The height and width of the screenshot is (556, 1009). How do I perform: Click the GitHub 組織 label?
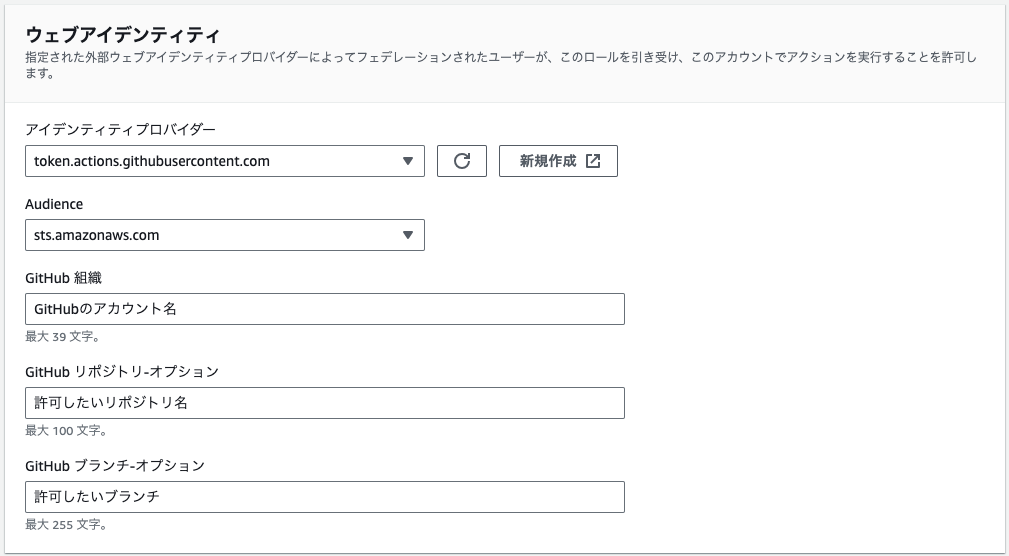pyautogui.click(x=63, y=278)
